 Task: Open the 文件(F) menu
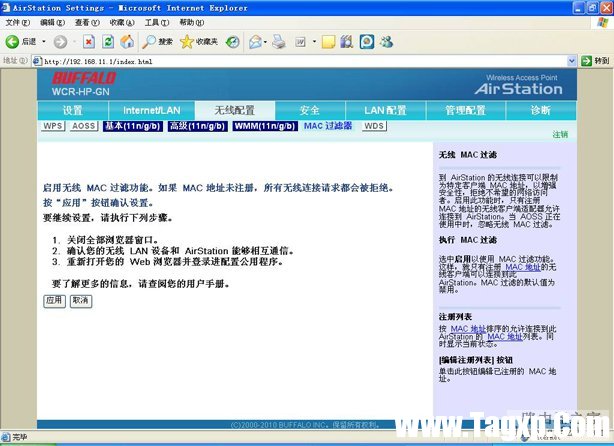pyautogui.click(x=18, y=23)
